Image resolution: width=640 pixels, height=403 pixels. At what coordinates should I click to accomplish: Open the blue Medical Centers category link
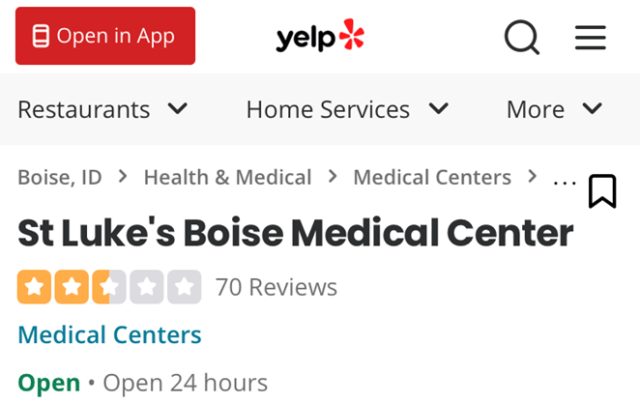tap(110, 335)
